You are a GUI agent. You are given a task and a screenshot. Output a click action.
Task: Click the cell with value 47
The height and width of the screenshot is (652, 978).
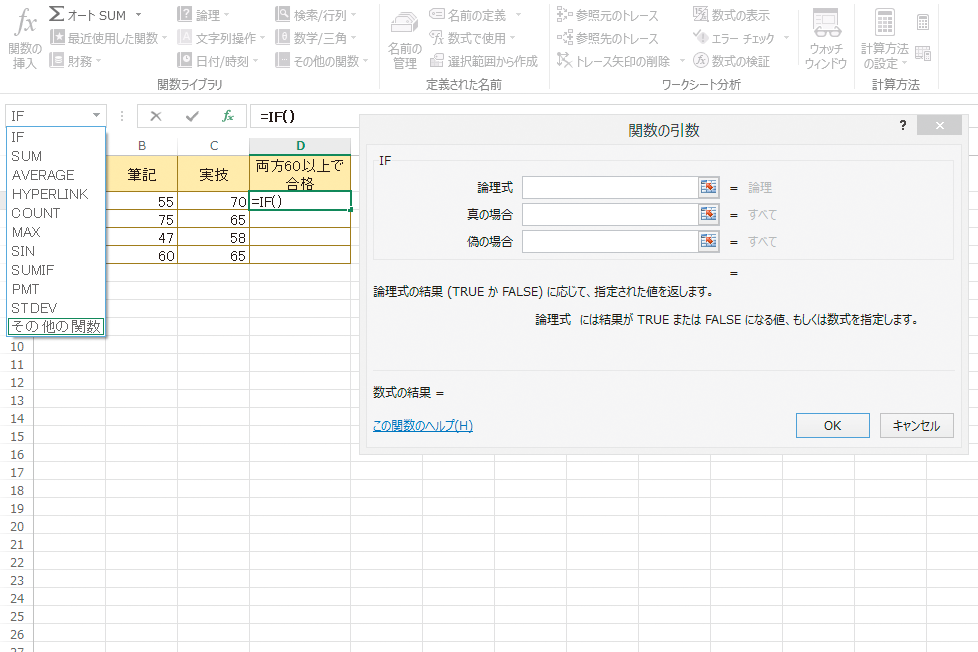(x=142, y=237)
